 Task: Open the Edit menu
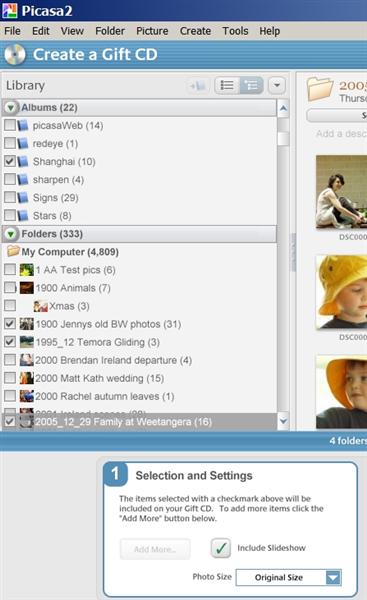tap(41, 31)
